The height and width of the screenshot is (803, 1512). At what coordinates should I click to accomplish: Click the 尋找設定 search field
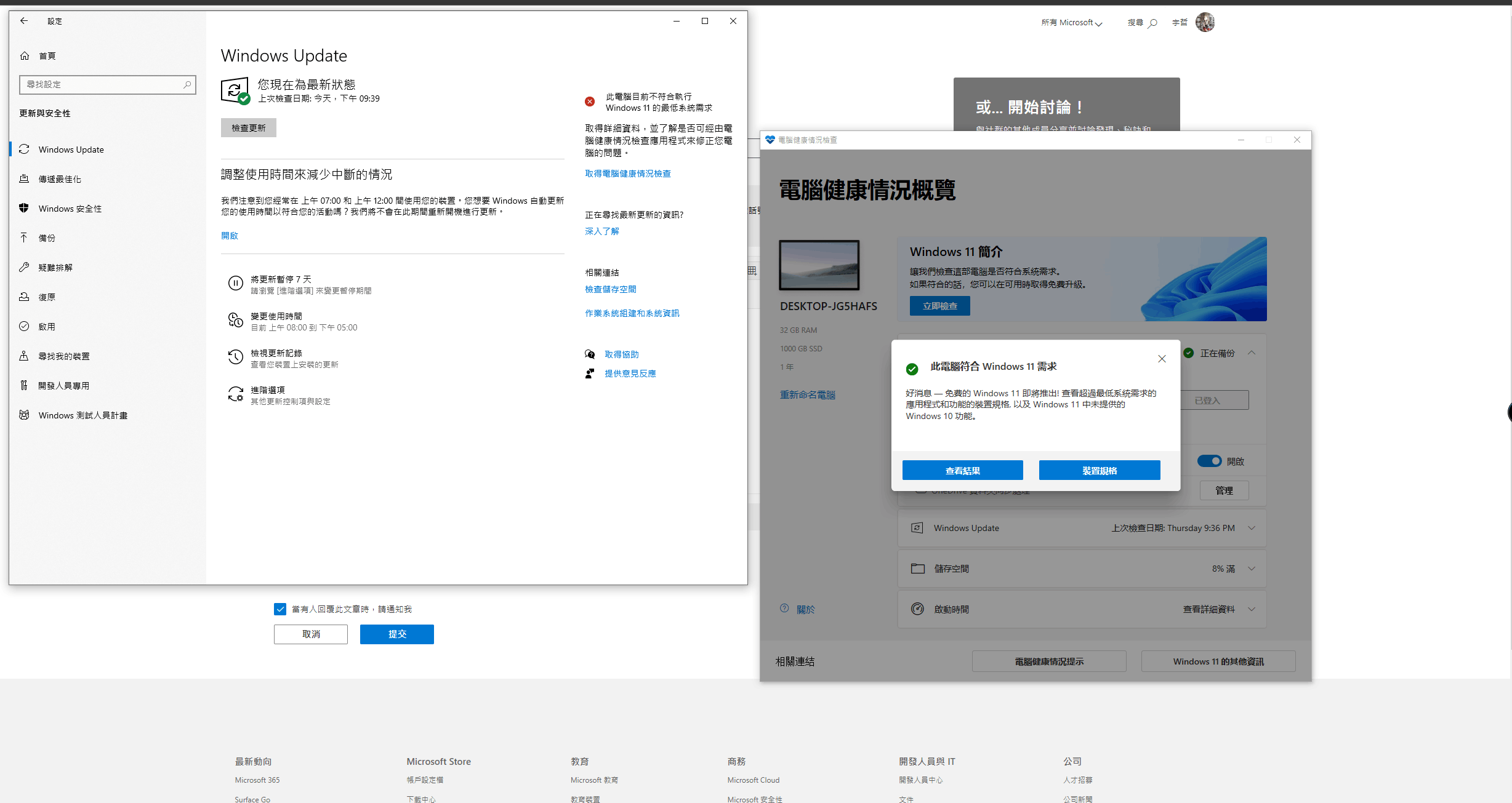tap(102, 85)
